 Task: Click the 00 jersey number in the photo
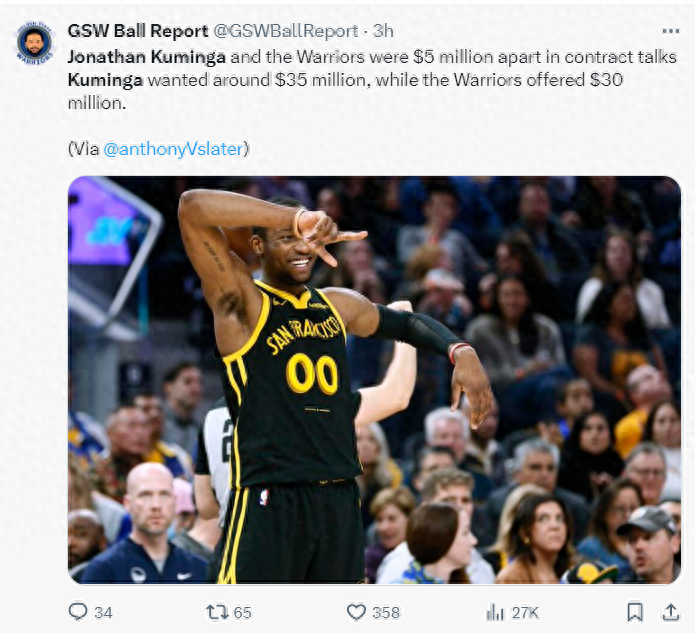(x=312, y=373)
